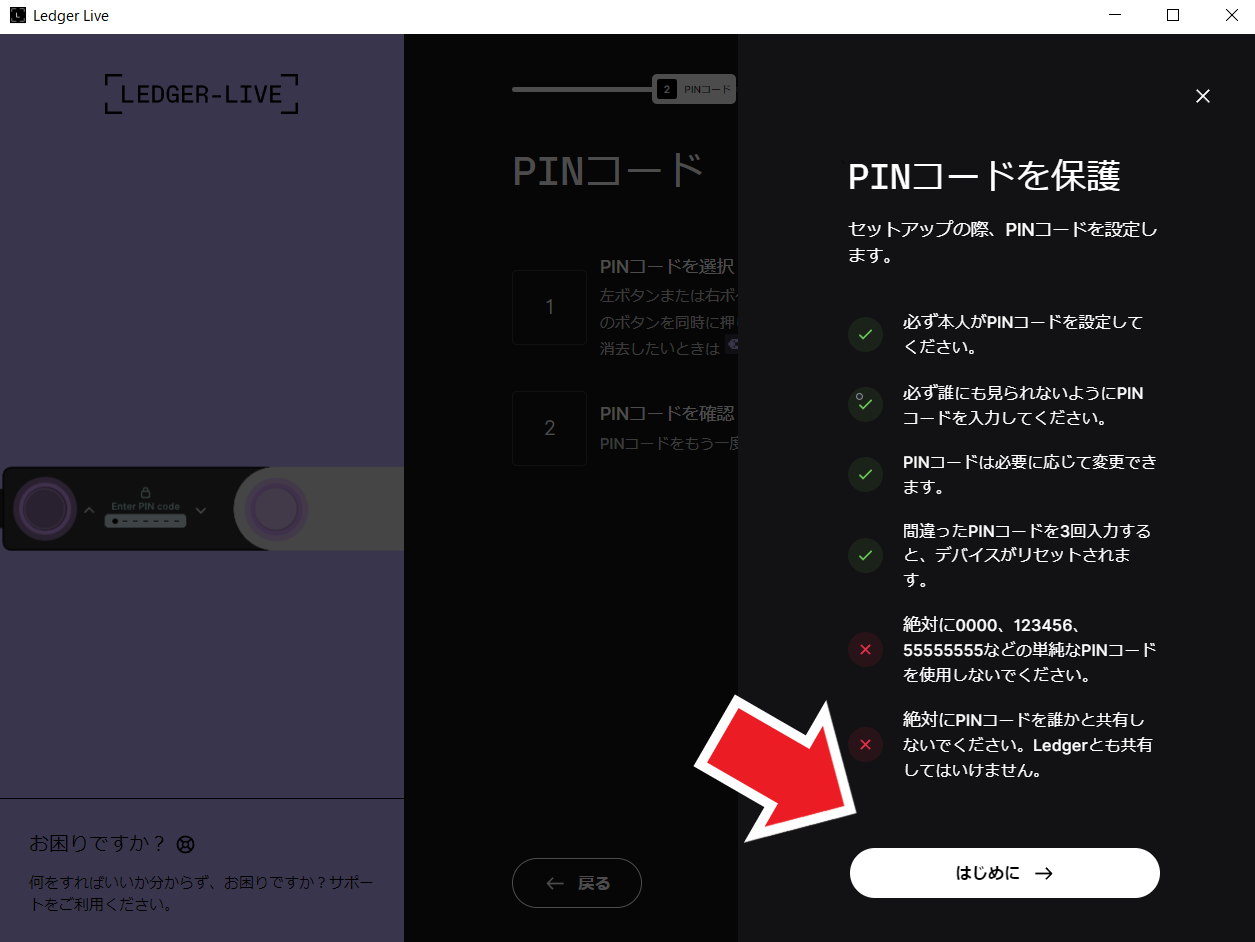Click the step 1 number box

coord(549,307)
